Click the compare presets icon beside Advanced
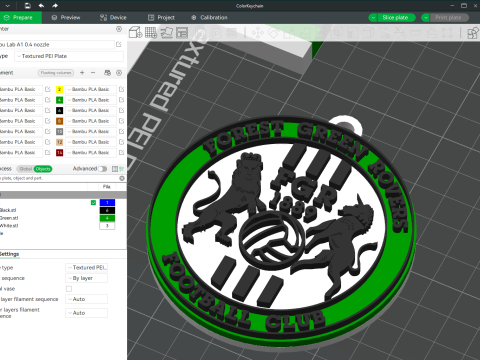The height and width of the screenshot is (360, 480). point(115,169)
